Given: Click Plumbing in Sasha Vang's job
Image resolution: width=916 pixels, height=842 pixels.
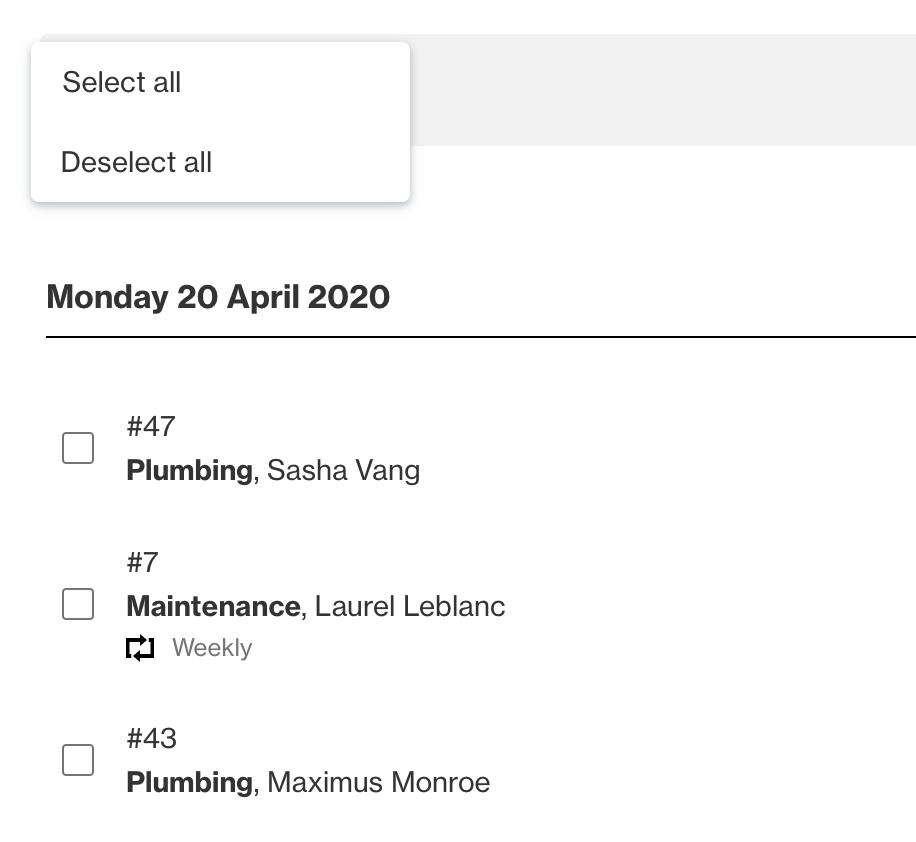Looking at the screenshot, I should click(189, 470).
